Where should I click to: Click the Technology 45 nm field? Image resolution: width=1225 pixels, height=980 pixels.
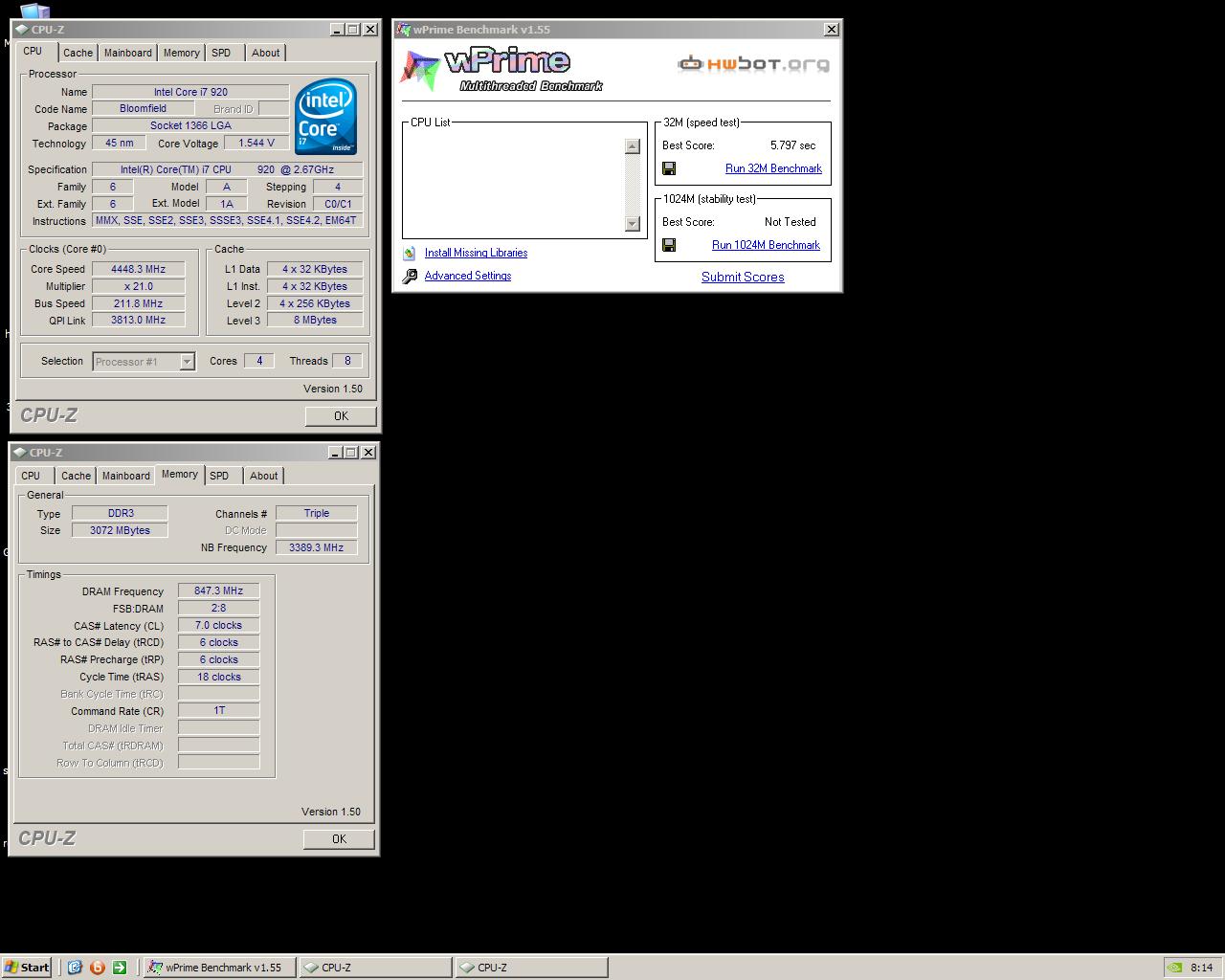point(120,143)
